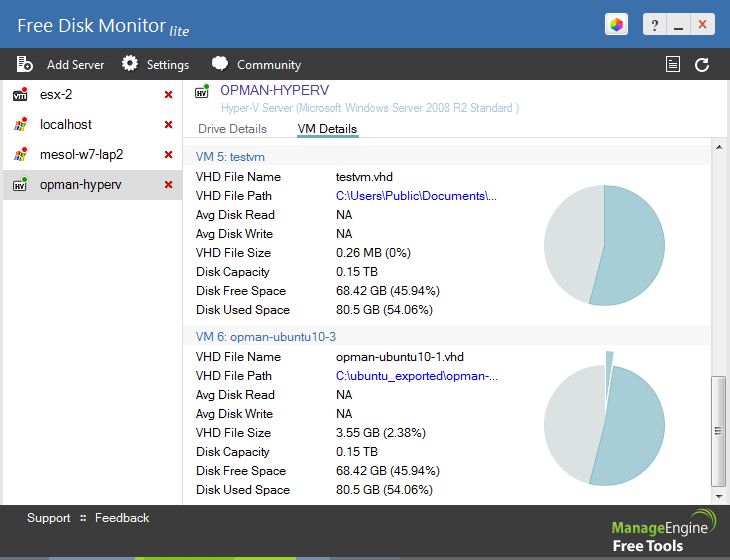The height and width of the screenshot is (560, 730).
Task: Remove opman-hyperv with red X
Action: click(169, 184)
